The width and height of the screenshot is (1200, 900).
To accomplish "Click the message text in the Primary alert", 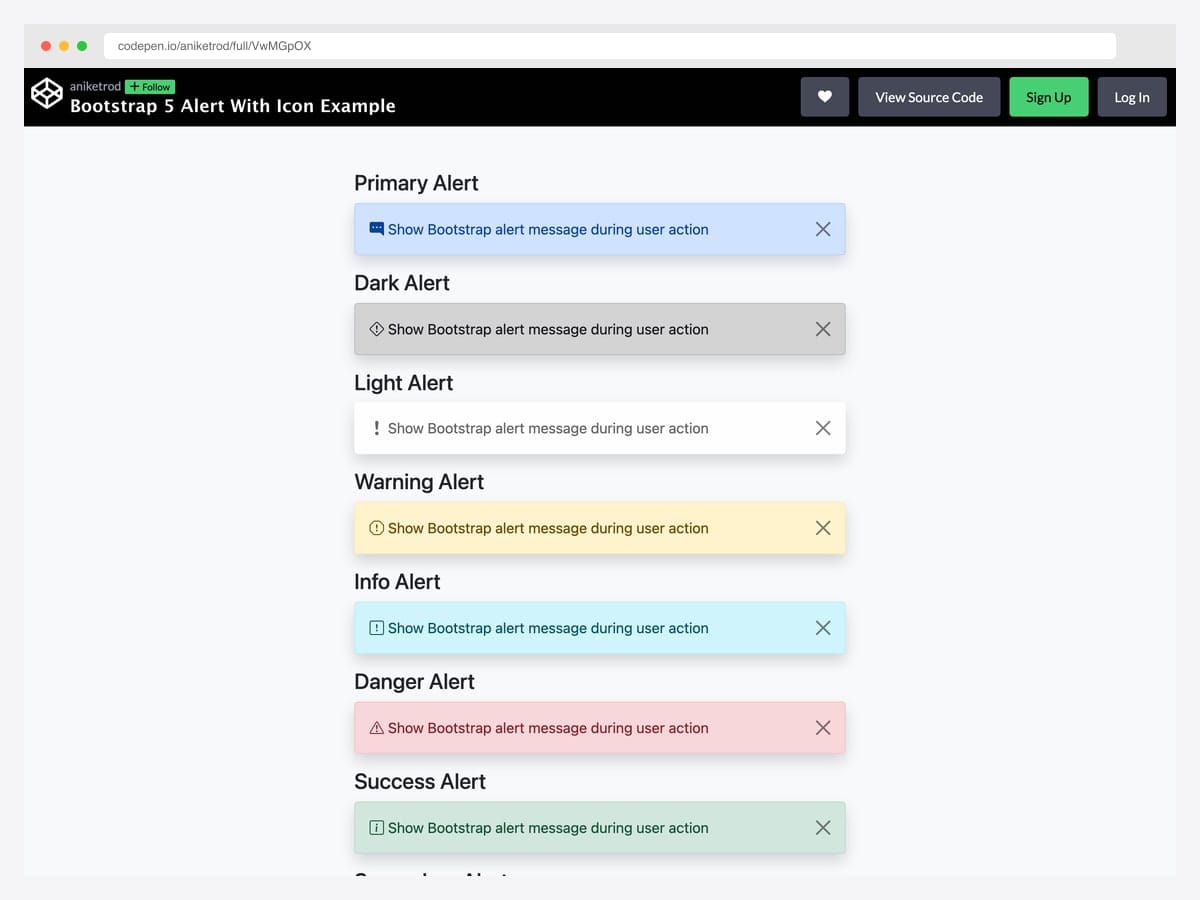I will [548, 229].
